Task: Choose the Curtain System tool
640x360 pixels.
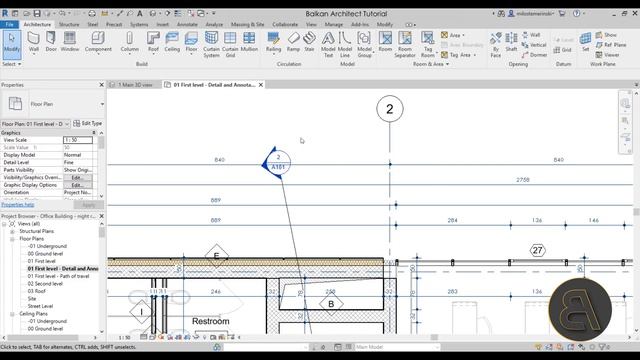Action: pos(211,44)
